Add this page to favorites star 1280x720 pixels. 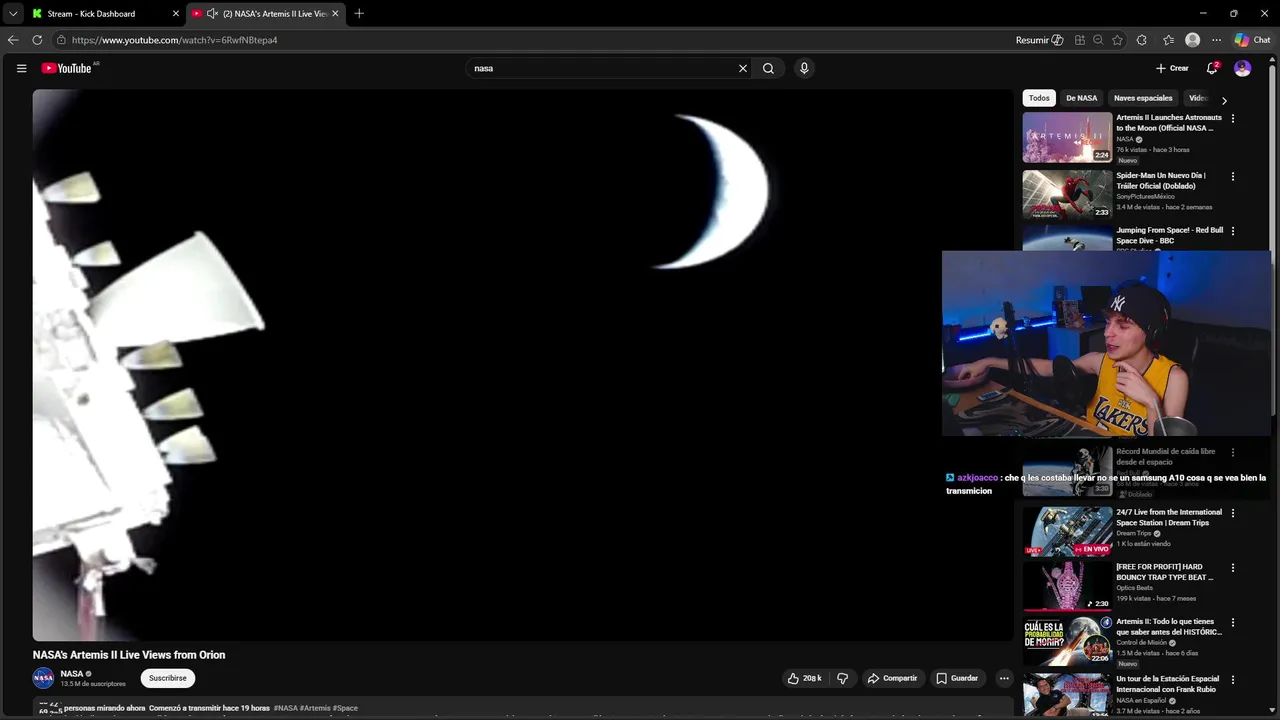[1117, 40]
